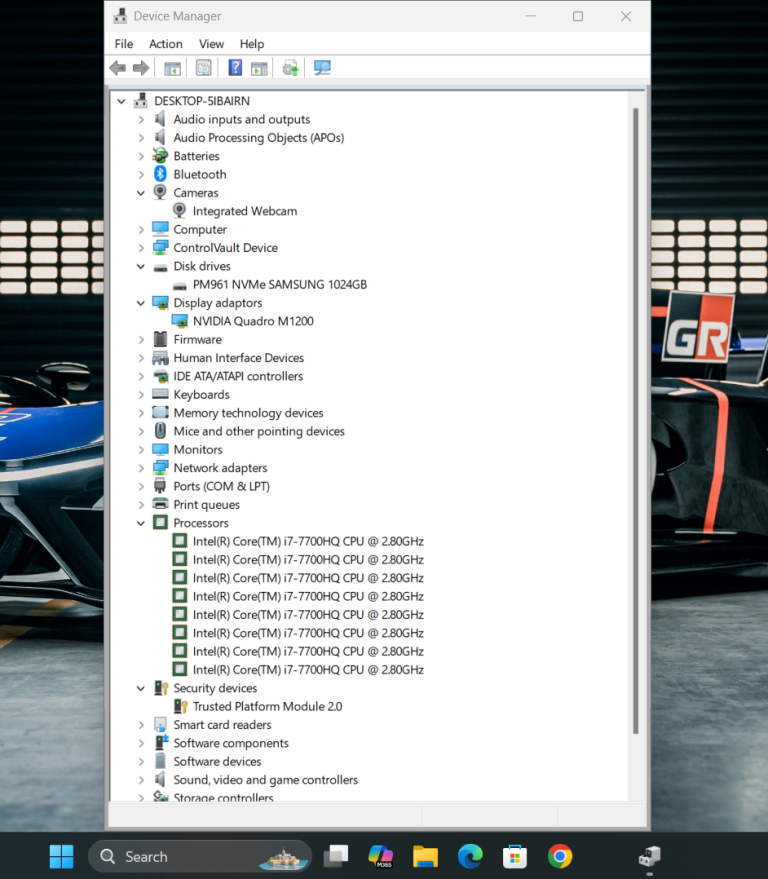The width and height of the screenshot is (768, 879).
Task: Open Task View from the taskbar
Action: (336, 856)
